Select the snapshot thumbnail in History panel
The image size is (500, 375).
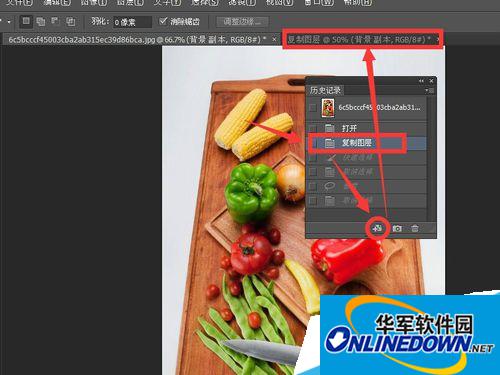[x=328, y=108]
